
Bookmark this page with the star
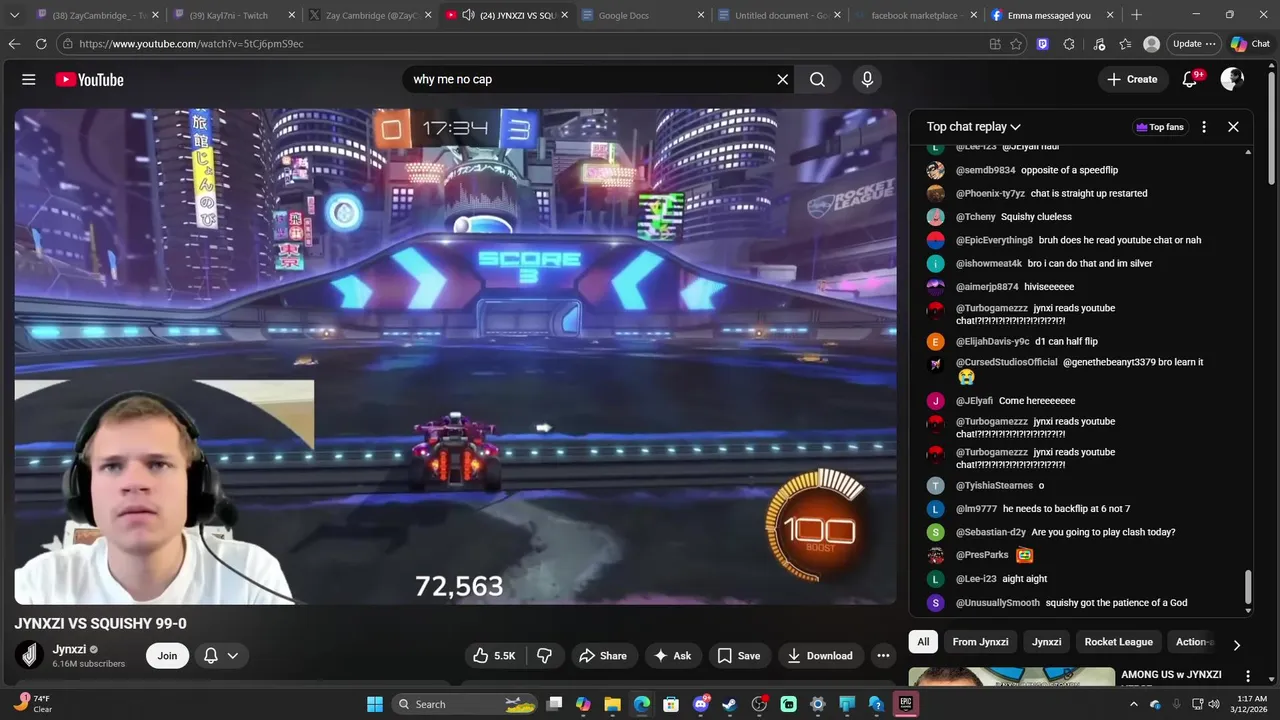click(1016, 44)
